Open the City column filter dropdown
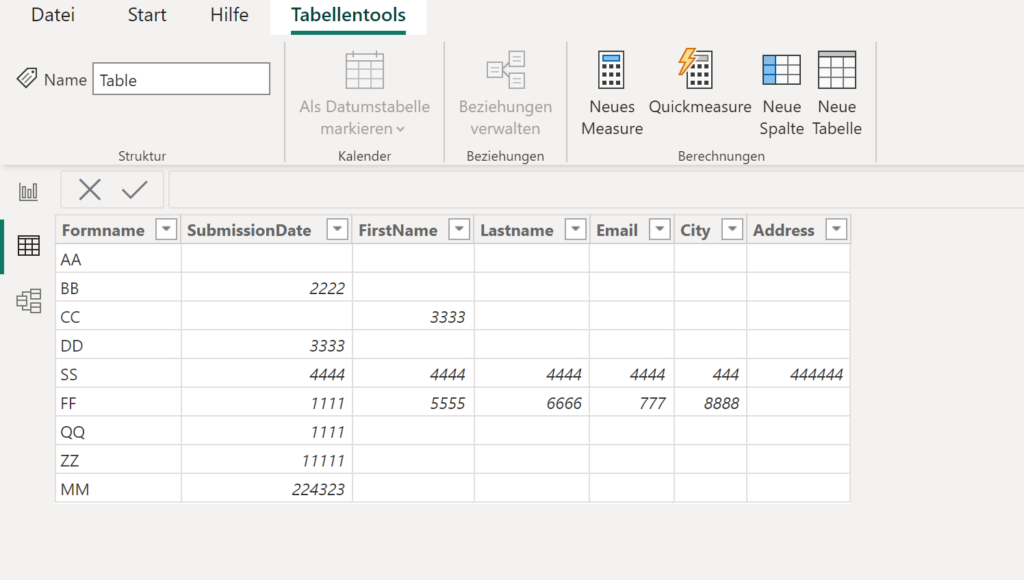This screenshot has width=1024, height=580. (731, 229)
